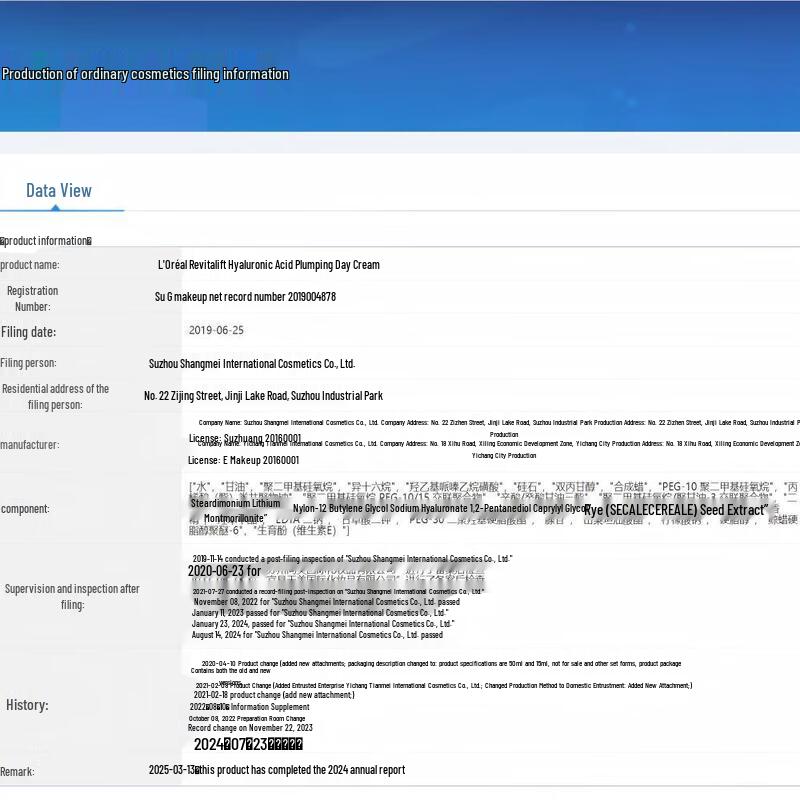The height and width of the screenshot is (800, 800).
Task: Click the Rye (SECALECEREALE) Seed Extract ingredient
Action: 676,510
